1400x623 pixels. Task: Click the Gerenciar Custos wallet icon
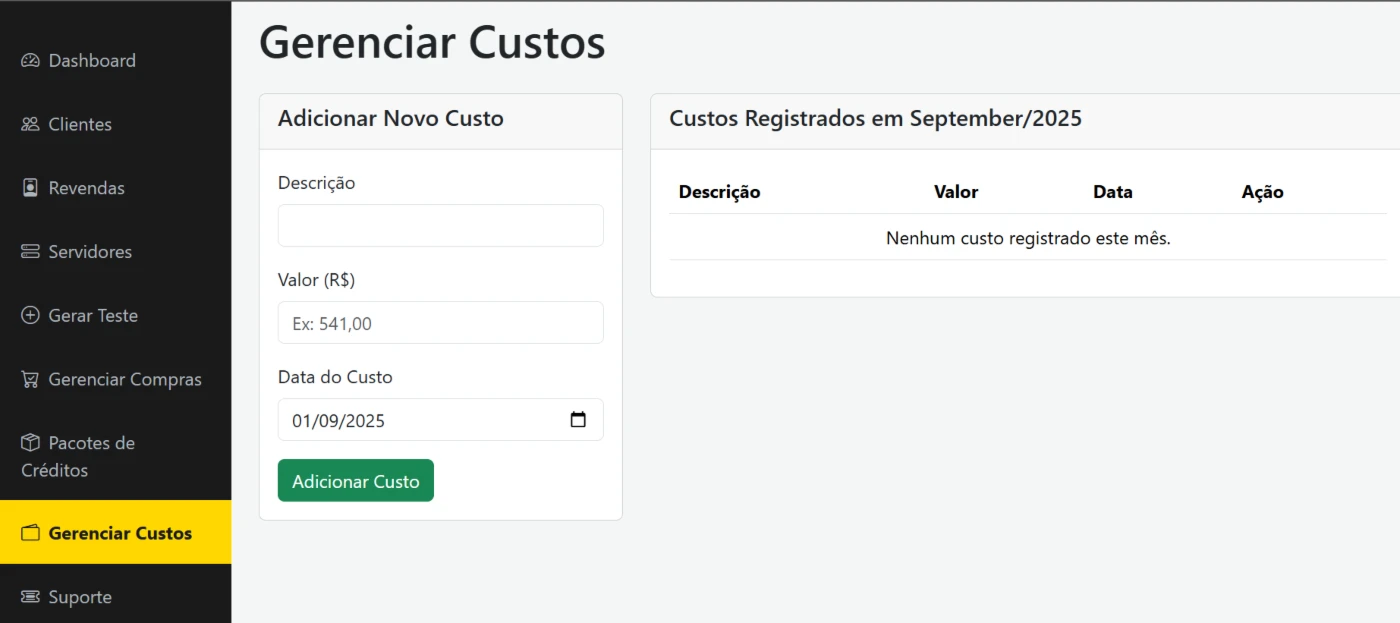click(x=30, y=533)
